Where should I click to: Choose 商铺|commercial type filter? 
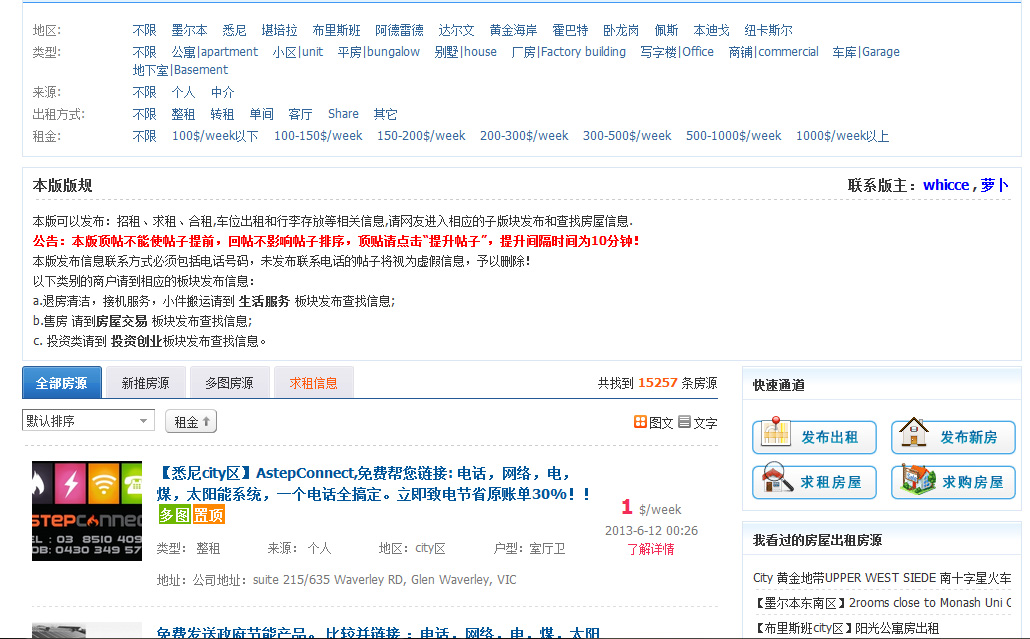coord(773,52)
